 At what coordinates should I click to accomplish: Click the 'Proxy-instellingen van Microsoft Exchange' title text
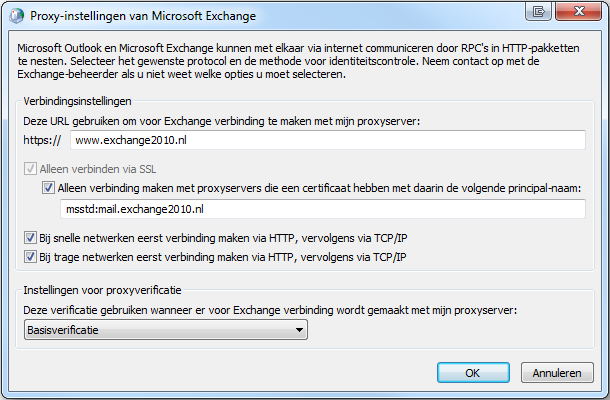click(143, 16)
